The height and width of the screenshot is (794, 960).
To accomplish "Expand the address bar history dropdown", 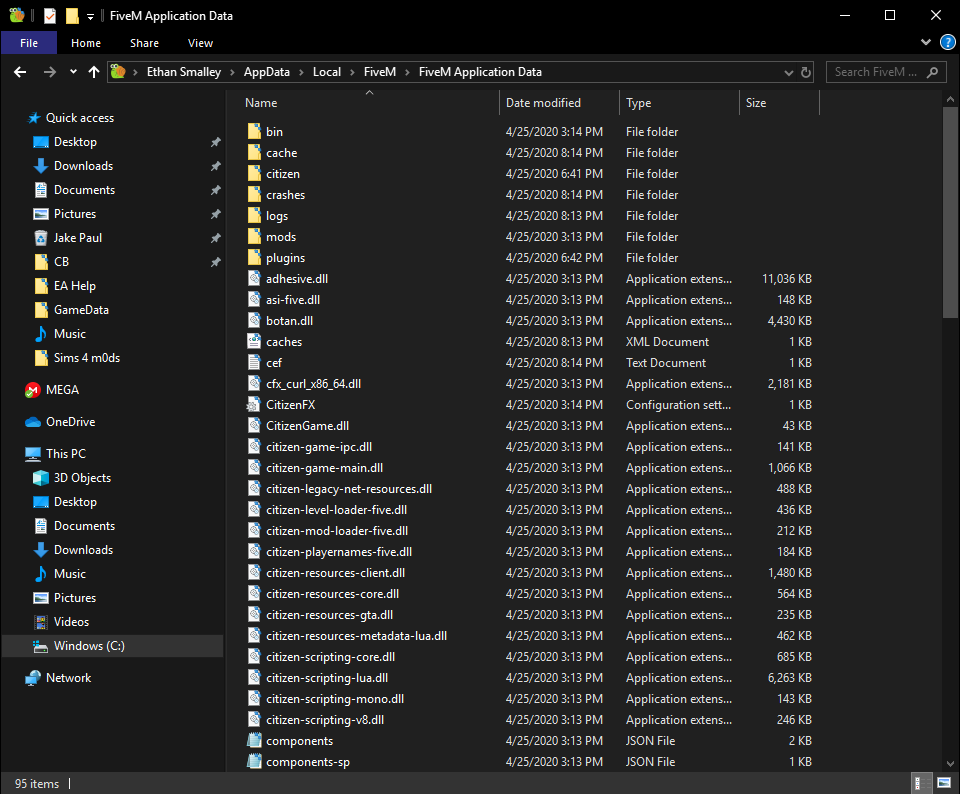I will coord(789,72).
